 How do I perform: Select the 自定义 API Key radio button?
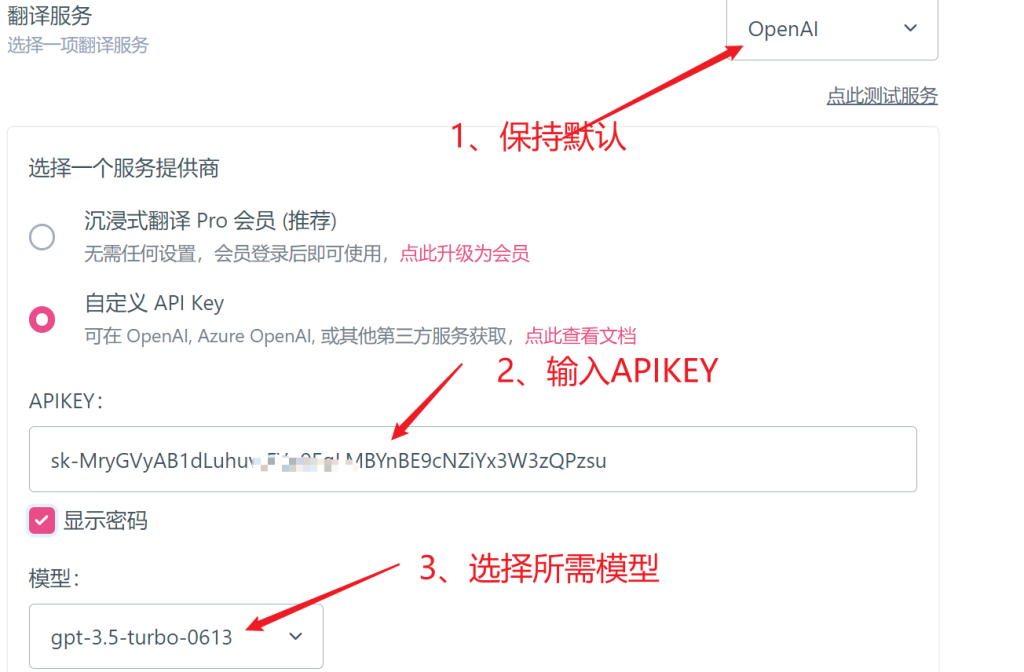[x=42, y=319]
